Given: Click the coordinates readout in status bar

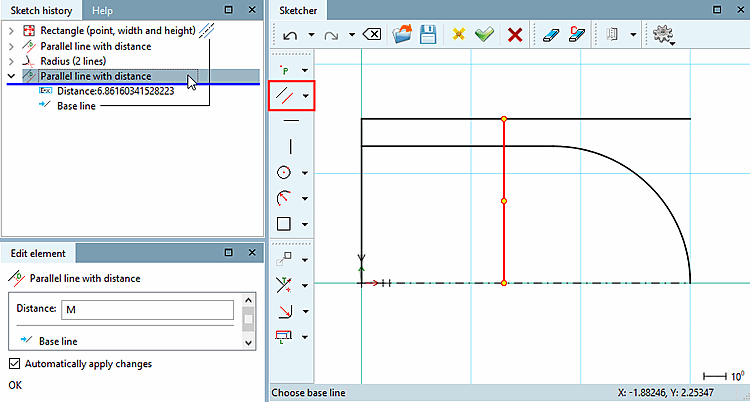Looking at the screenshot, I should [x=666, y=393].
